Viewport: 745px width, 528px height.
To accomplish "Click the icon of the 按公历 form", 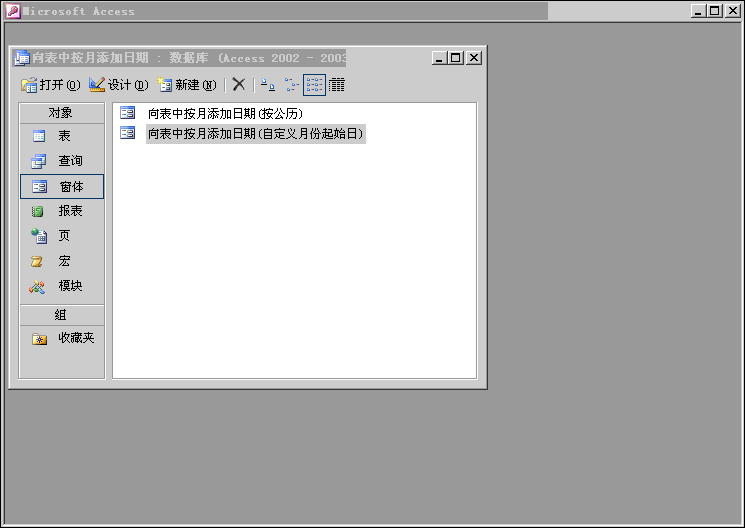I will 127,113.
